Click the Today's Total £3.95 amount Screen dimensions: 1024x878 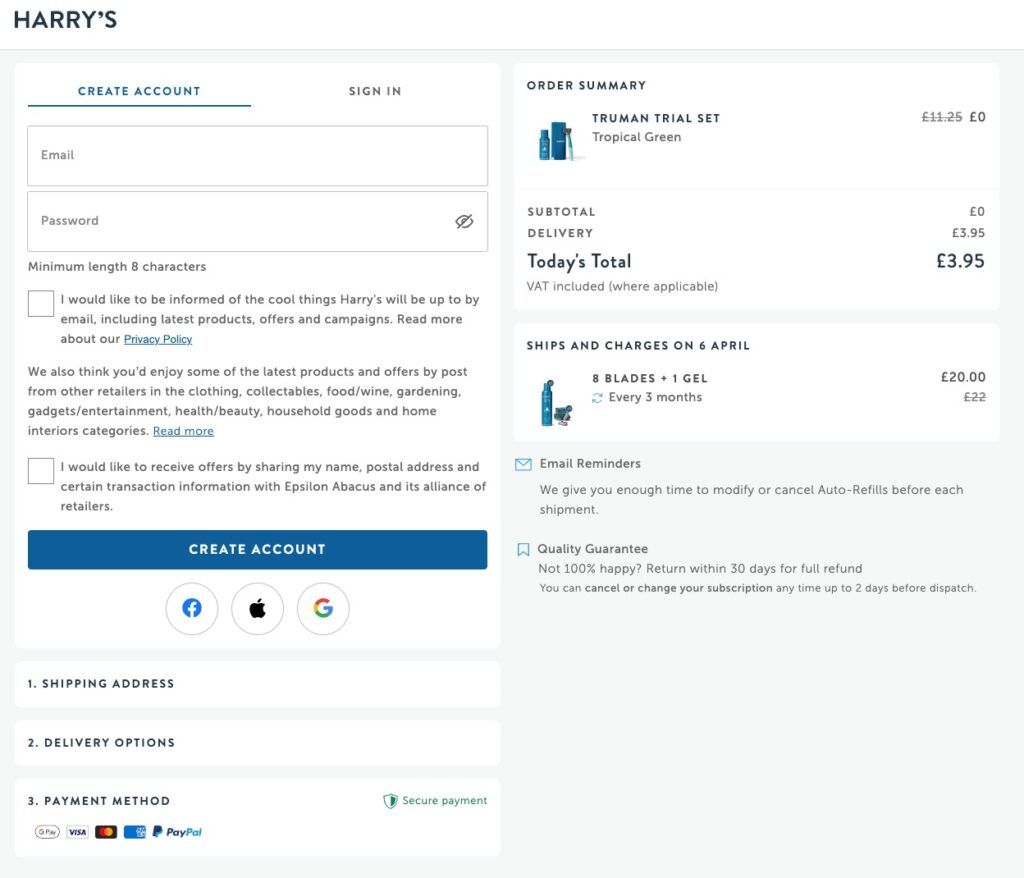click(x=960, y=261)
